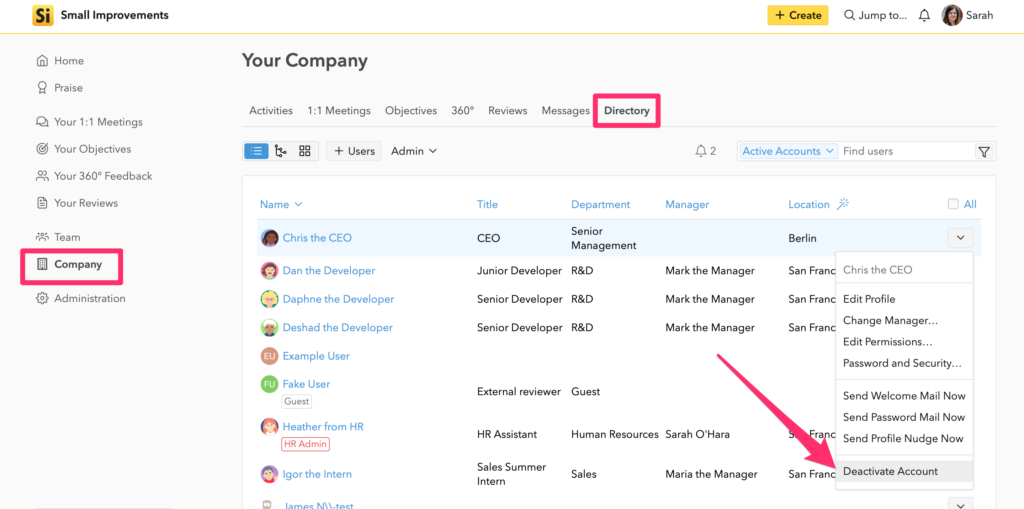Click the Home house icon in the sidebar

click(42, 61)
